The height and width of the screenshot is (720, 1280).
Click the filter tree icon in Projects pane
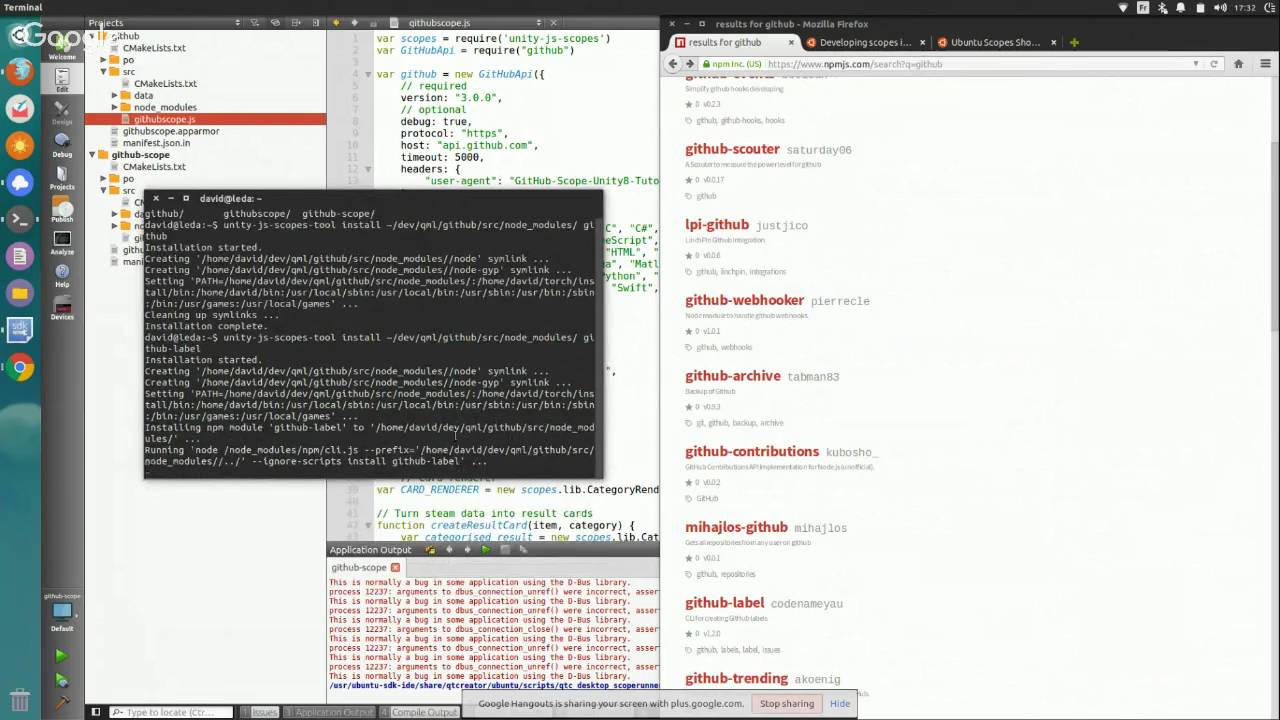pos(255,23)
